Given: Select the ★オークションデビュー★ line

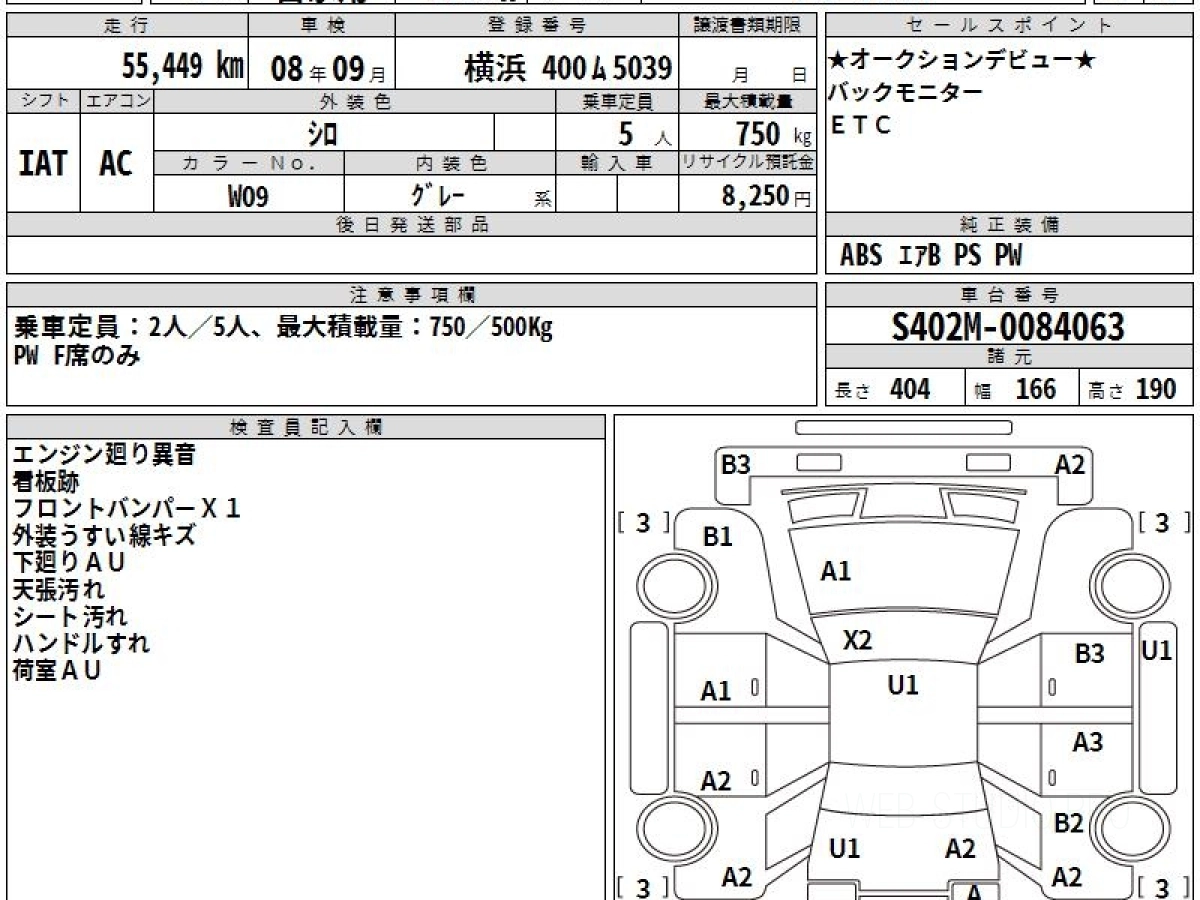Looking at the screenshot, I should point(963,61).
